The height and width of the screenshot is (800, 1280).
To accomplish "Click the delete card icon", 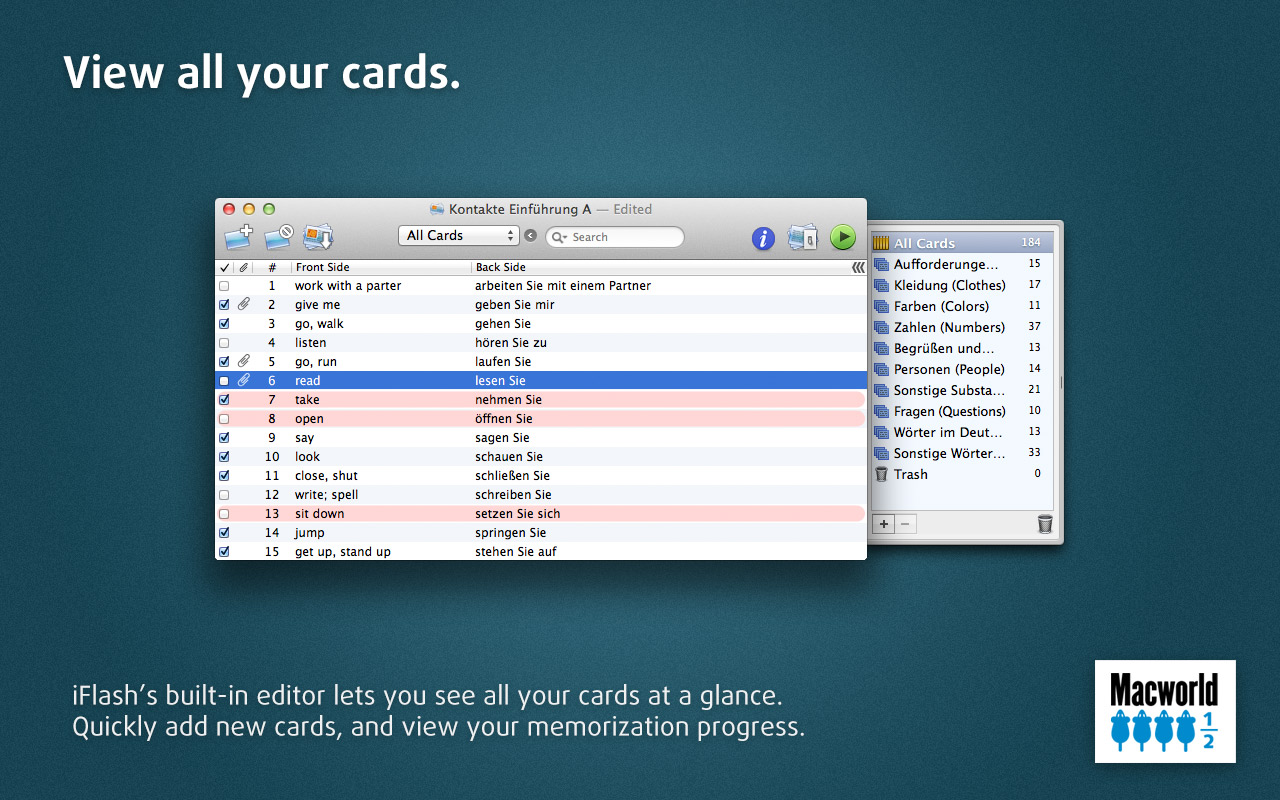I will pos(279,238).
